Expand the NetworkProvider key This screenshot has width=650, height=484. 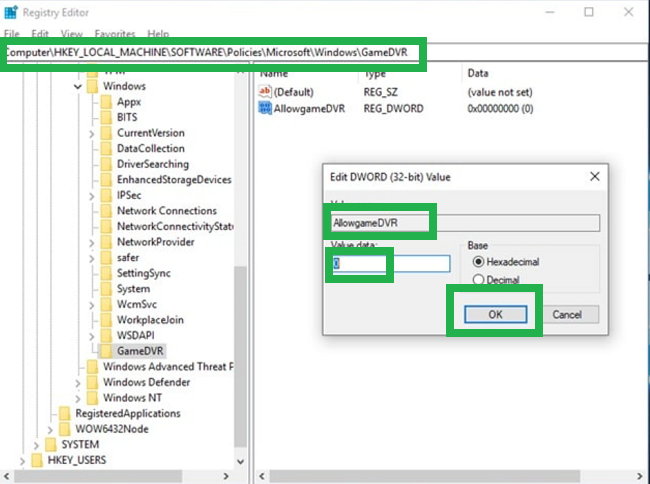pos(92,242)
